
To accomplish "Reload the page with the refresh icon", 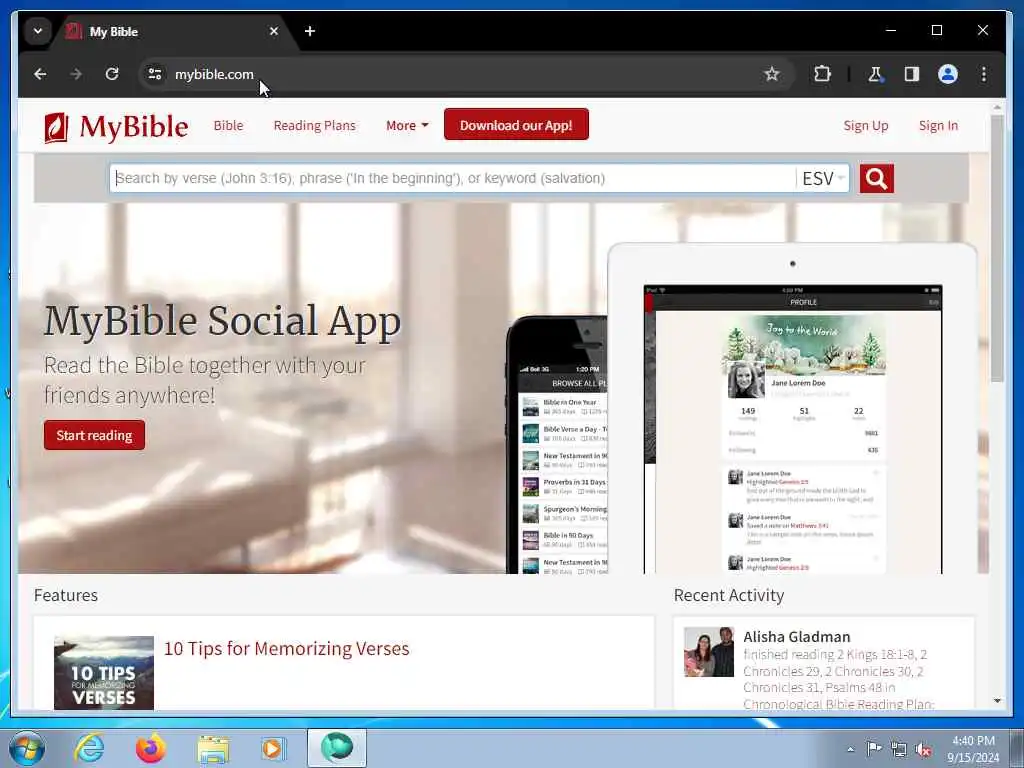I will point(112,74).
